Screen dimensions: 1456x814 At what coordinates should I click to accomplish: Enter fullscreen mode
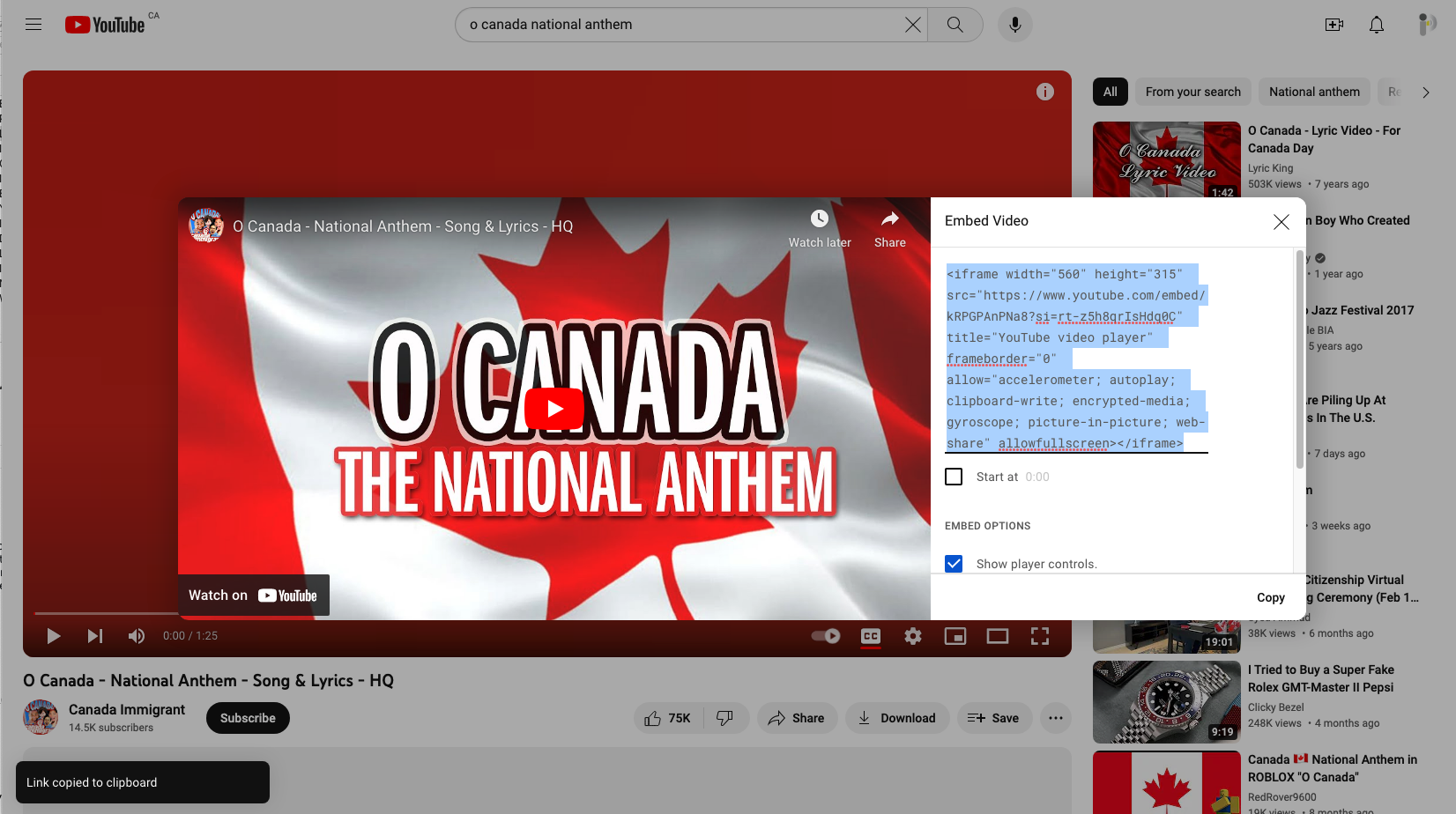pyautogui.click(x=1040, y=636)
